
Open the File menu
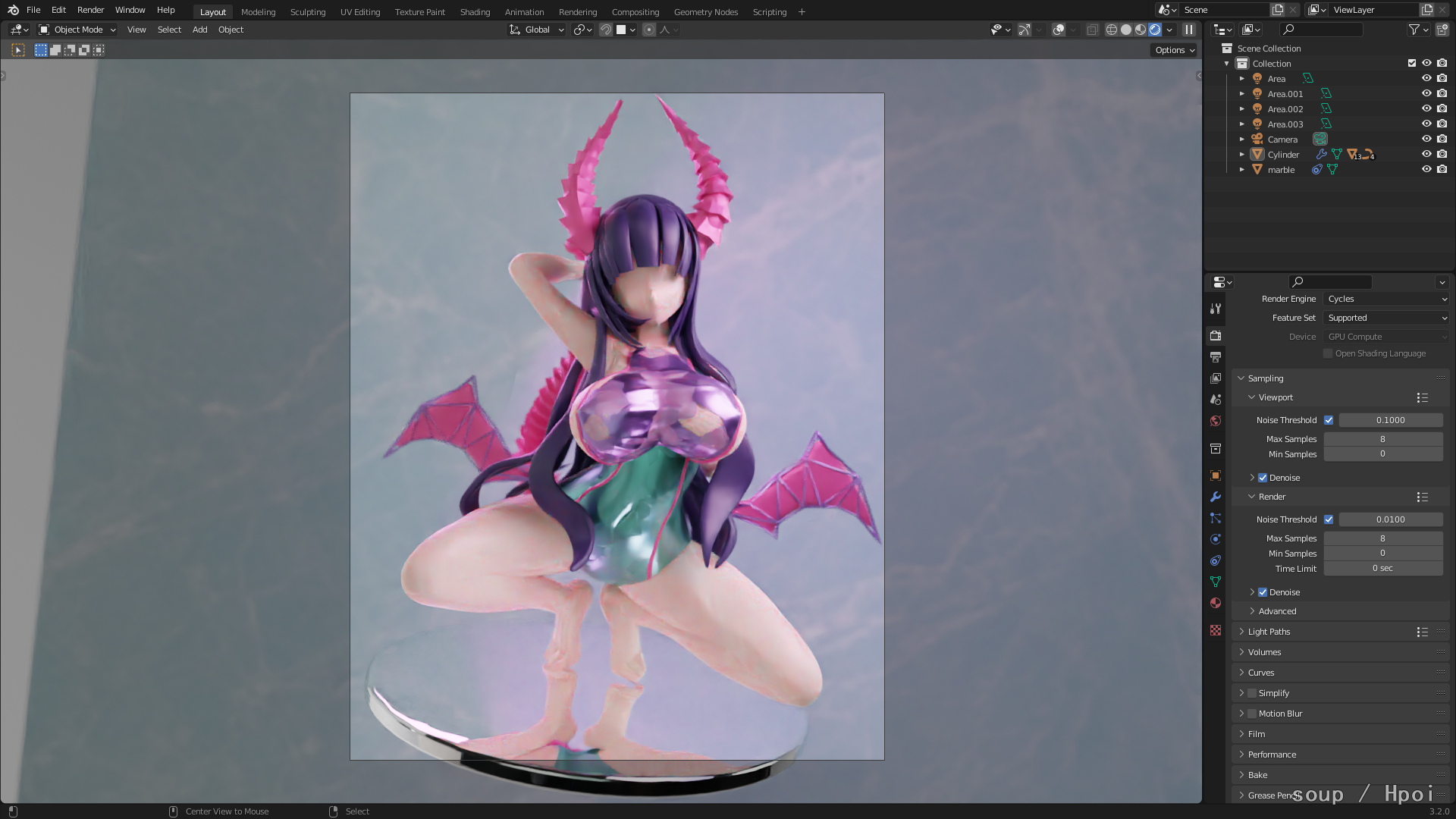coord(33,10)
